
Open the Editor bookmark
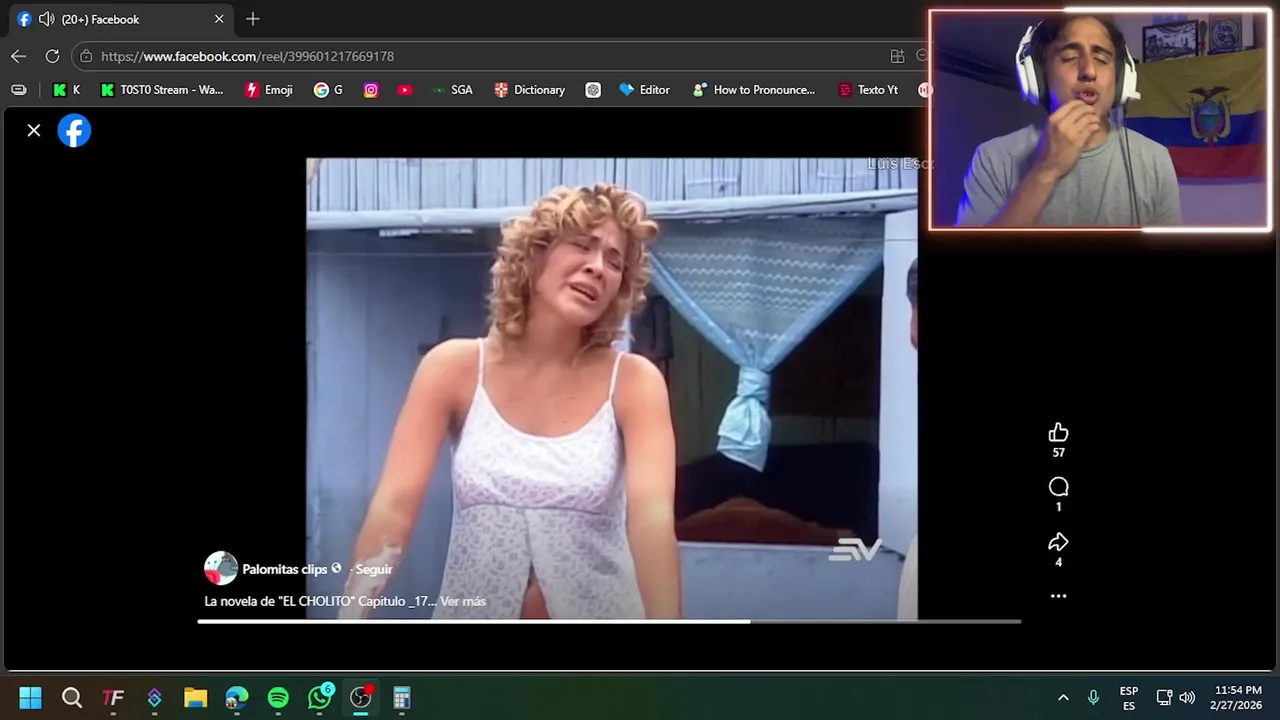pyautogui.click(x=645, y=89)
